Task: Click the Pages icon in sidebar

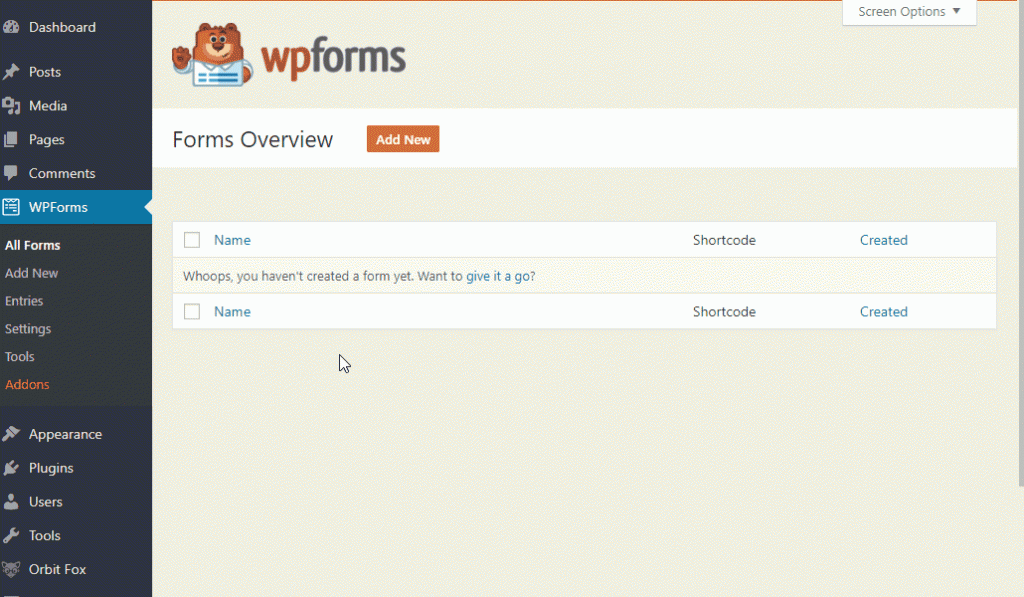Action: click(x=12, y=140)
